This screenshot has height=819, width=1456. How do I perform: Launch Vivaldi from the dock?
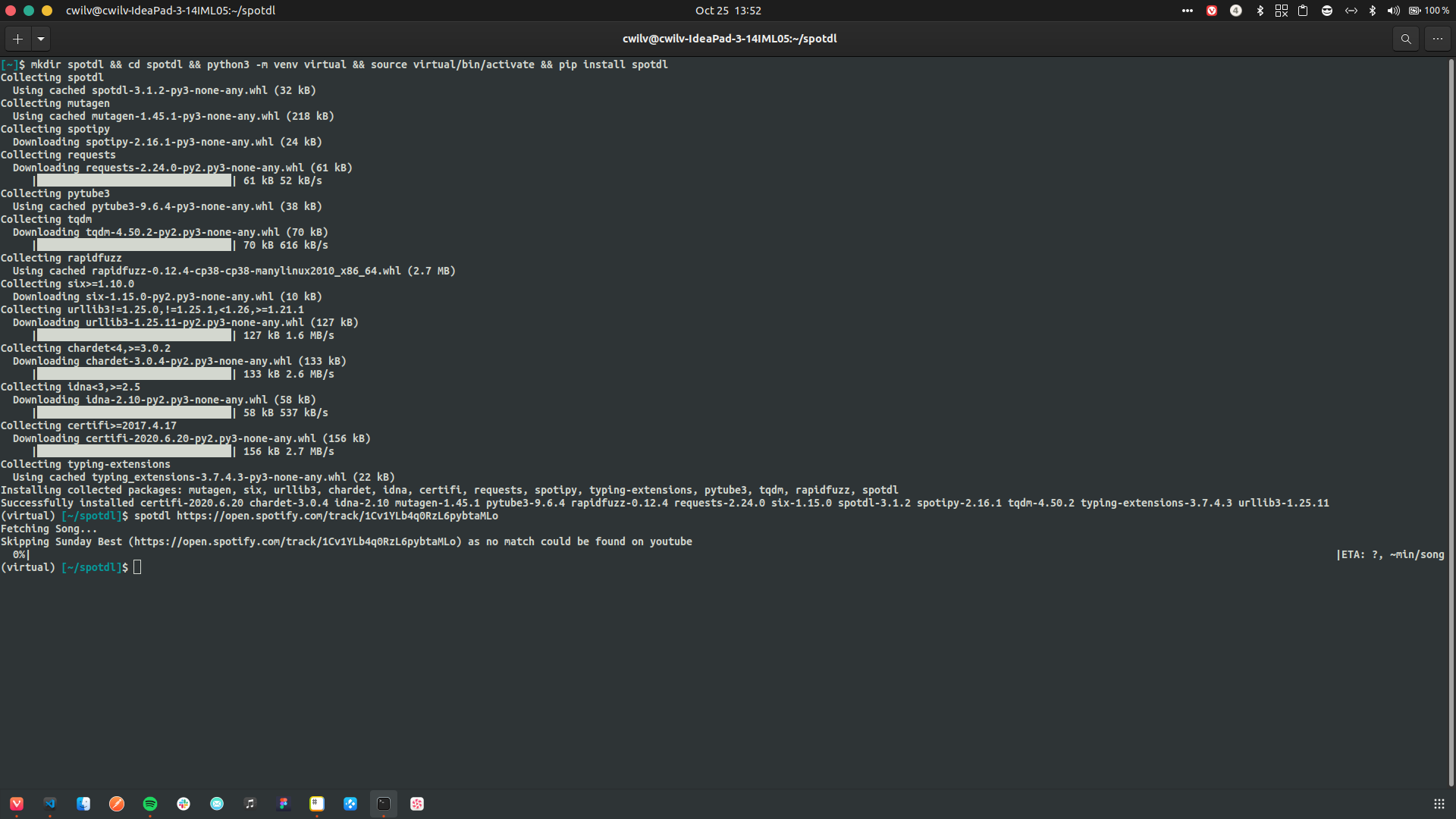pos(17,804)
